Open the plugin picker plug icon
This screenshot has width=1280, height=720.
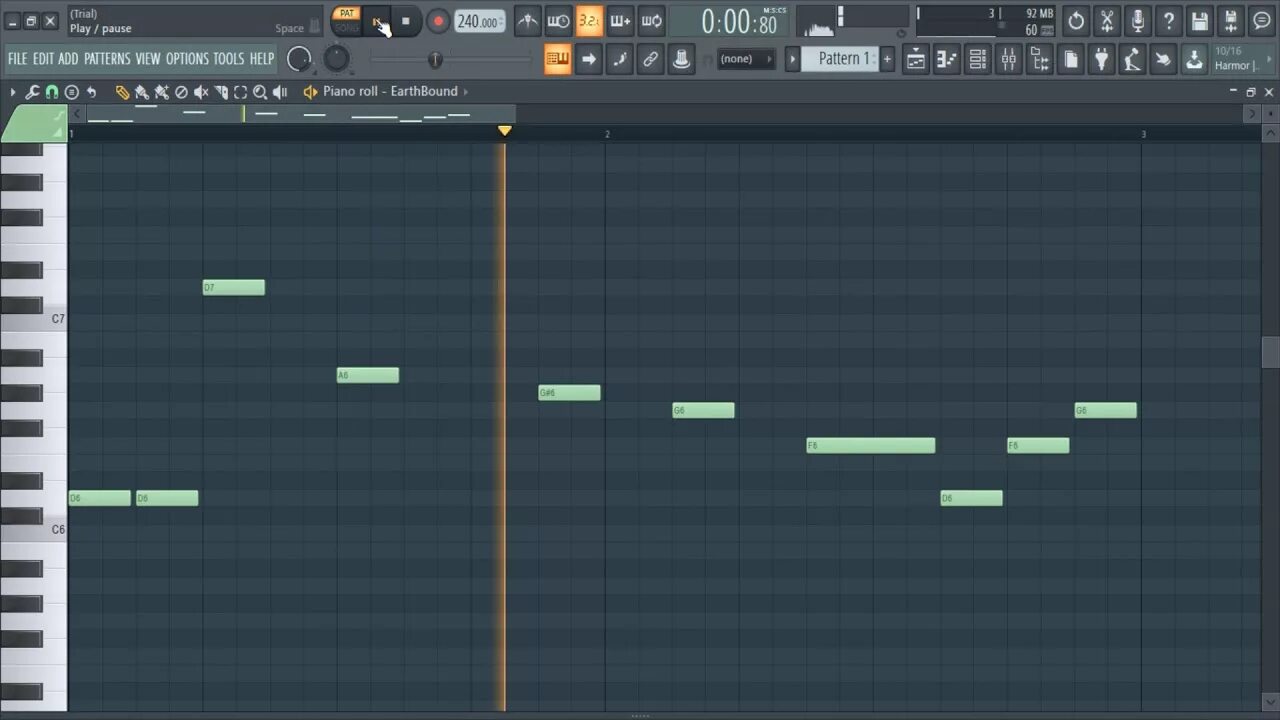pos(1101,59)
